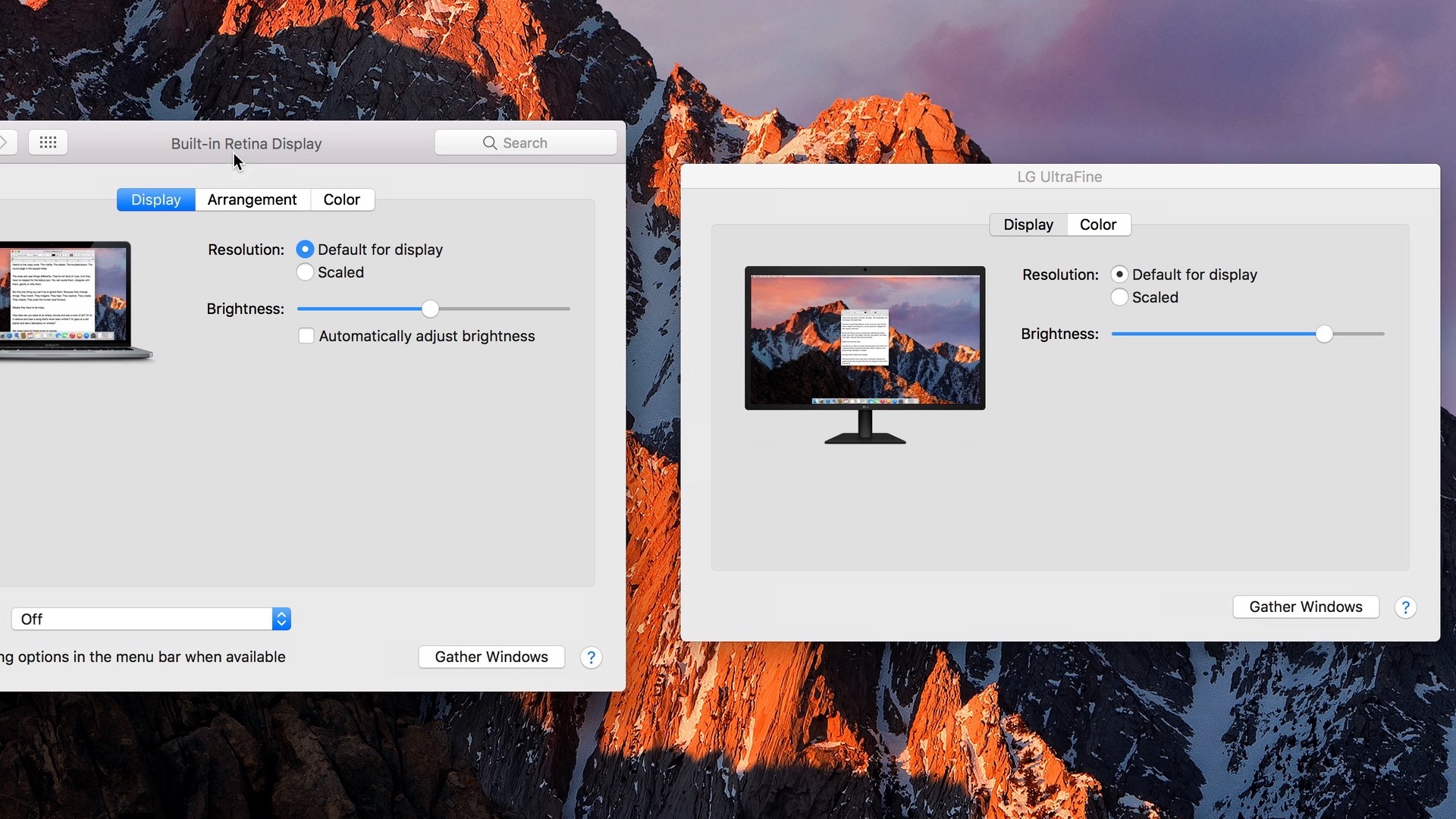Click the grid/apps icon top left

click(46, 142)
